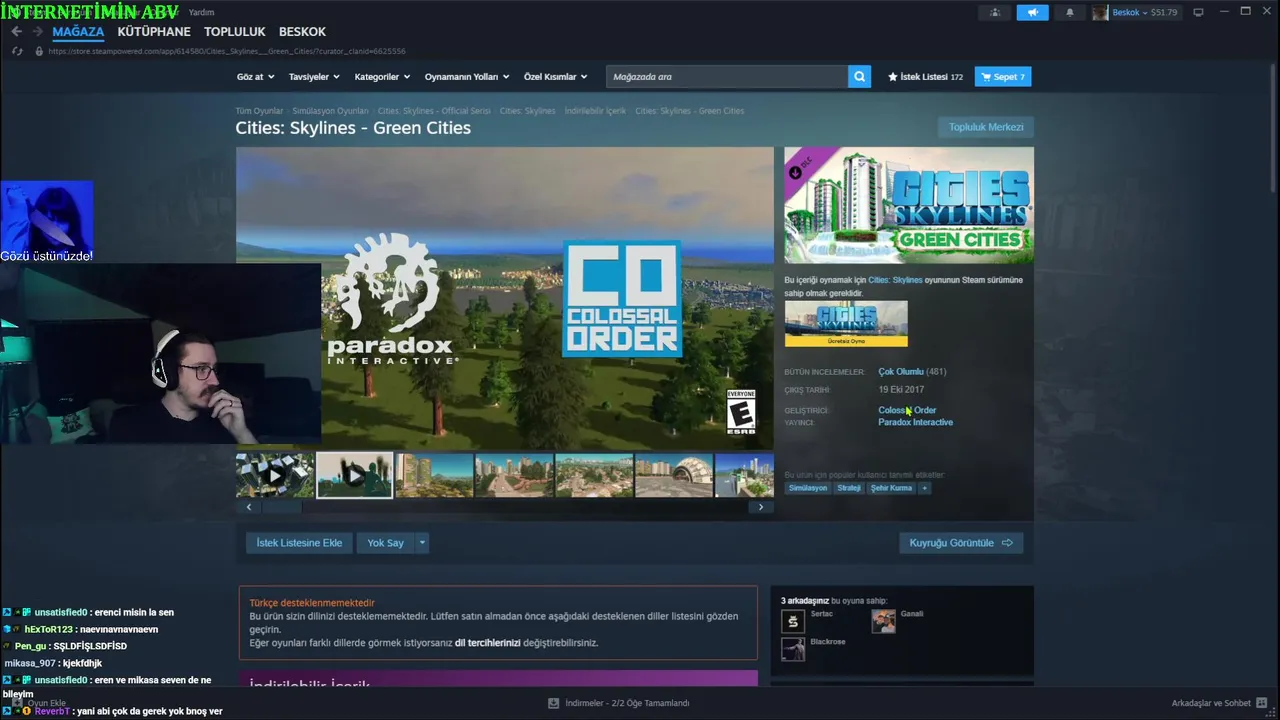The image size is (1280, 720).
Task: Open Paradox Interactive publisher link
Action: point(915,422)
